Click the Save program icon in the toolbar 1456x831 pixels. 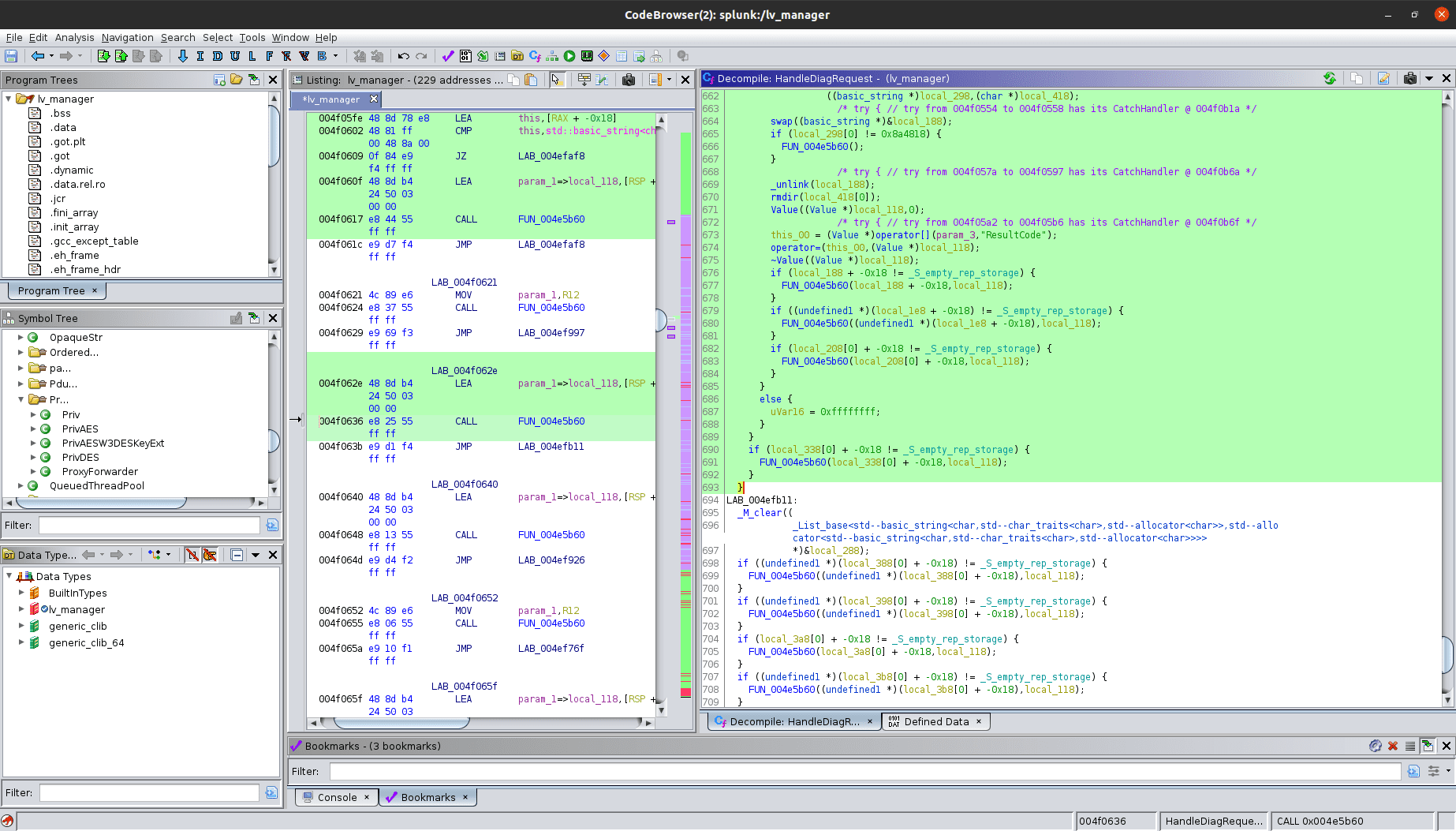[11, 56]
